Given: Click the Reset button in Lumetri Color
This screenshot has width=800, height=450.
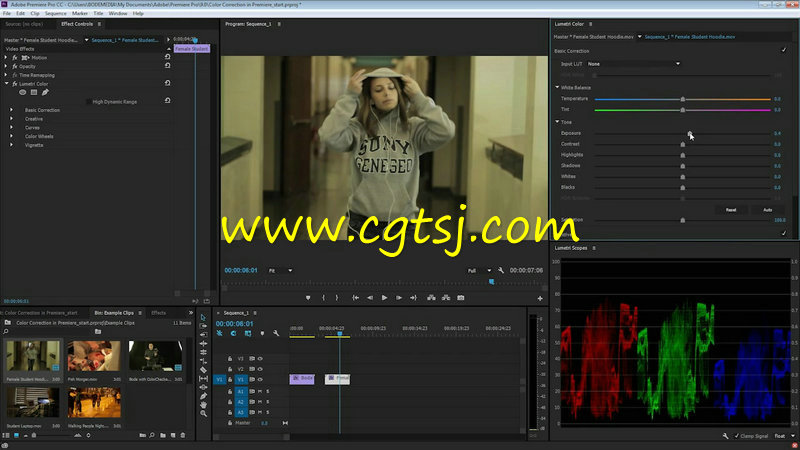Looking at the screenshot, I should click(x=731, y=210).
